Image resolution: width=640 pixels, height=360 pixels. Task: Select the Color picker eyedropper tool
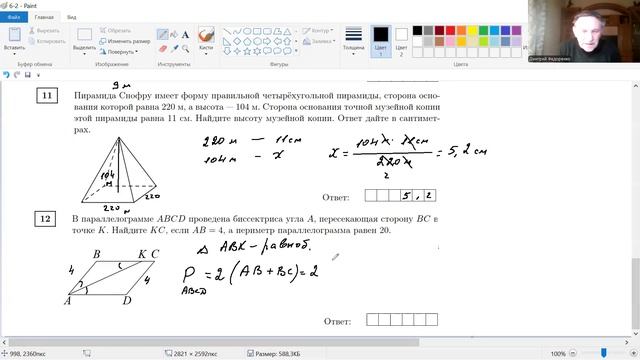pos(175,49)
